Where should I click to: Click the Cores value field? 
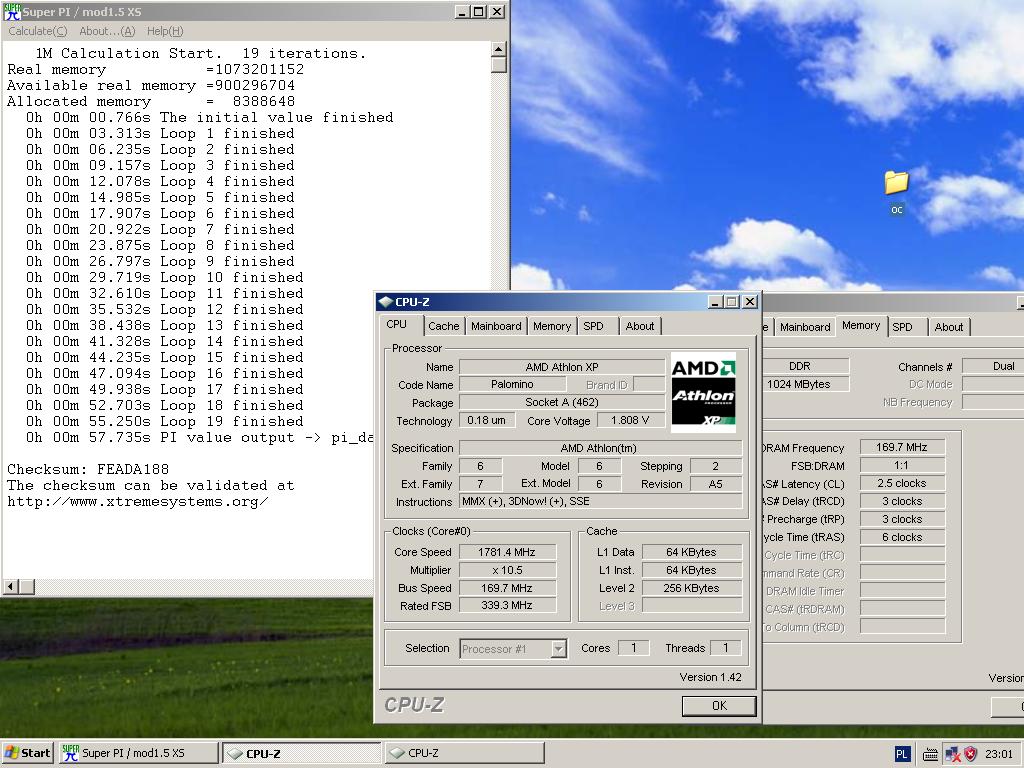(x=633, y=648)
